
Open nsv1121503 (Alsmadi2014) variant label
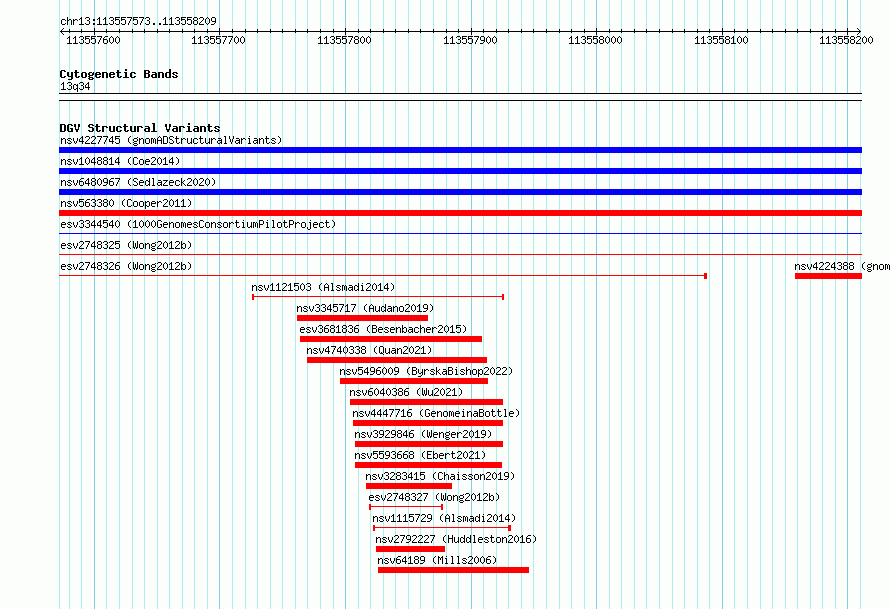point(323,287)
